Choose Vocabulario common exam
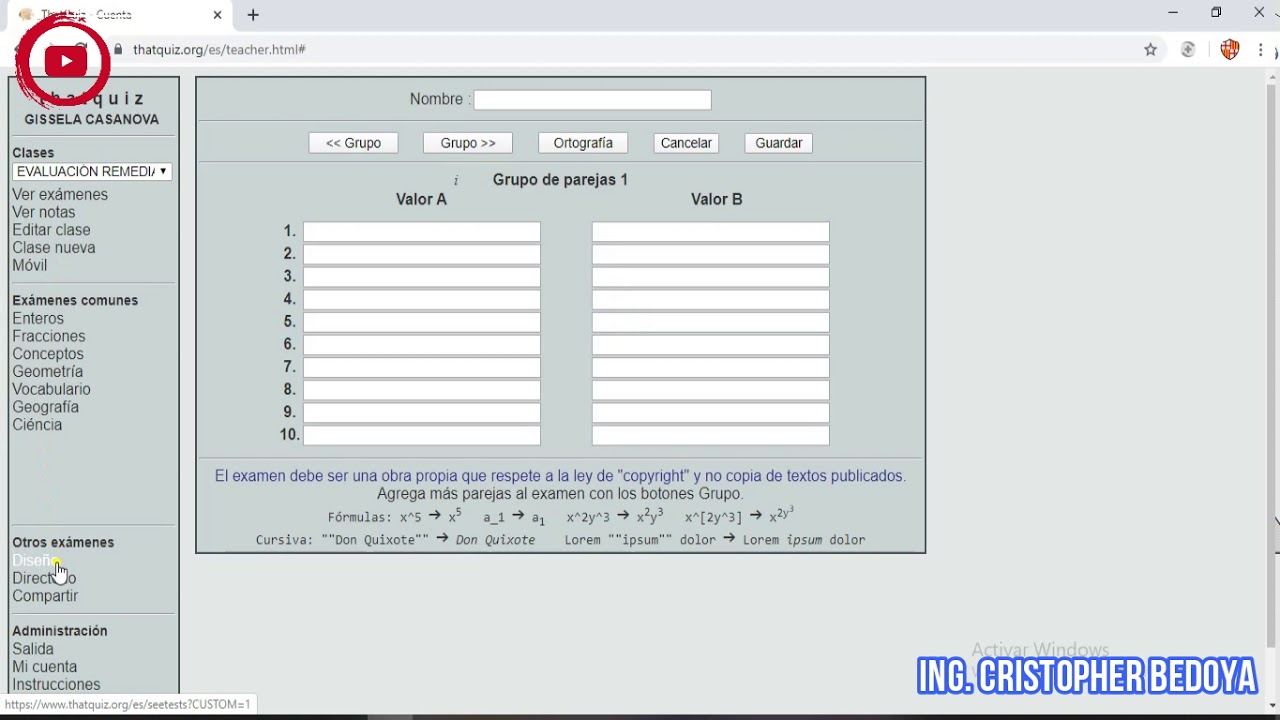 click(51, 389)
